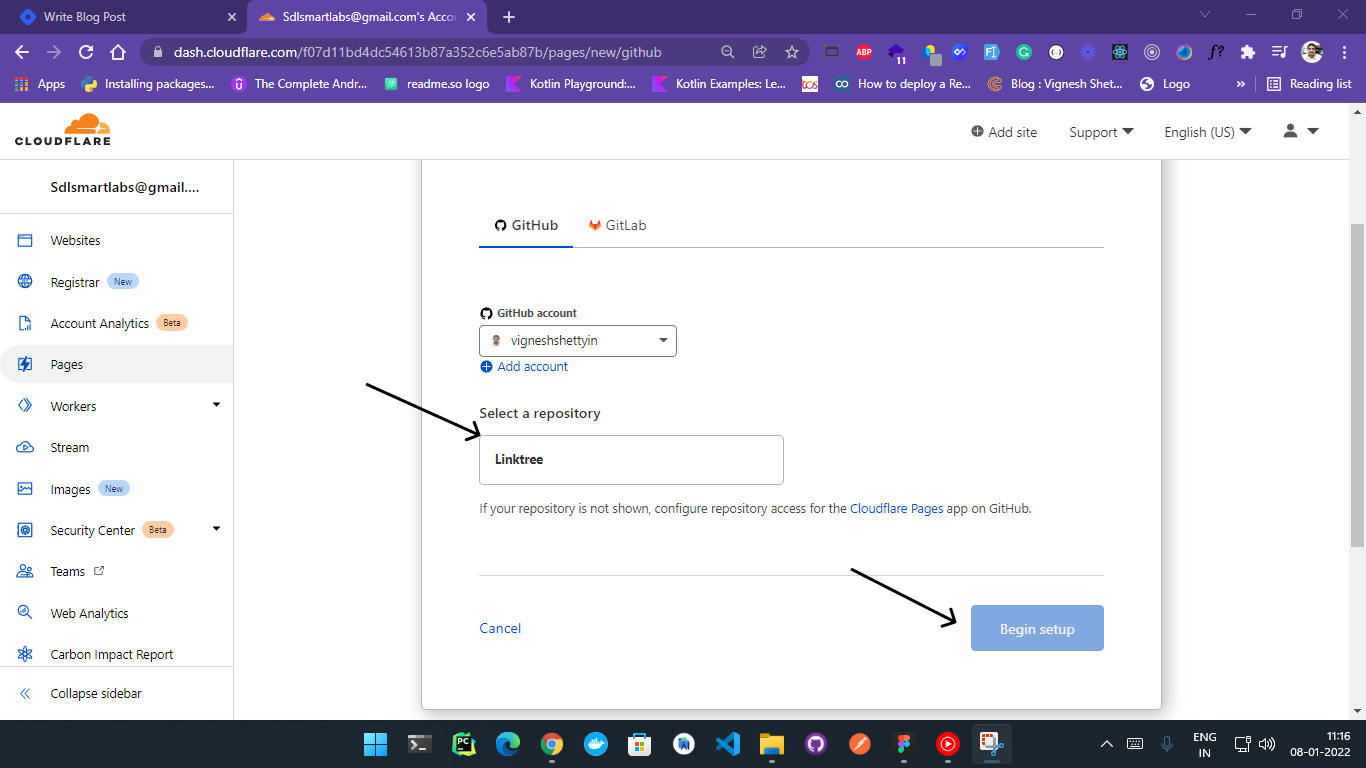The height and width of the screenshot is (768, 1366).
Task: Follow the Cloudflare Pages link
Action: coord(896,508)
